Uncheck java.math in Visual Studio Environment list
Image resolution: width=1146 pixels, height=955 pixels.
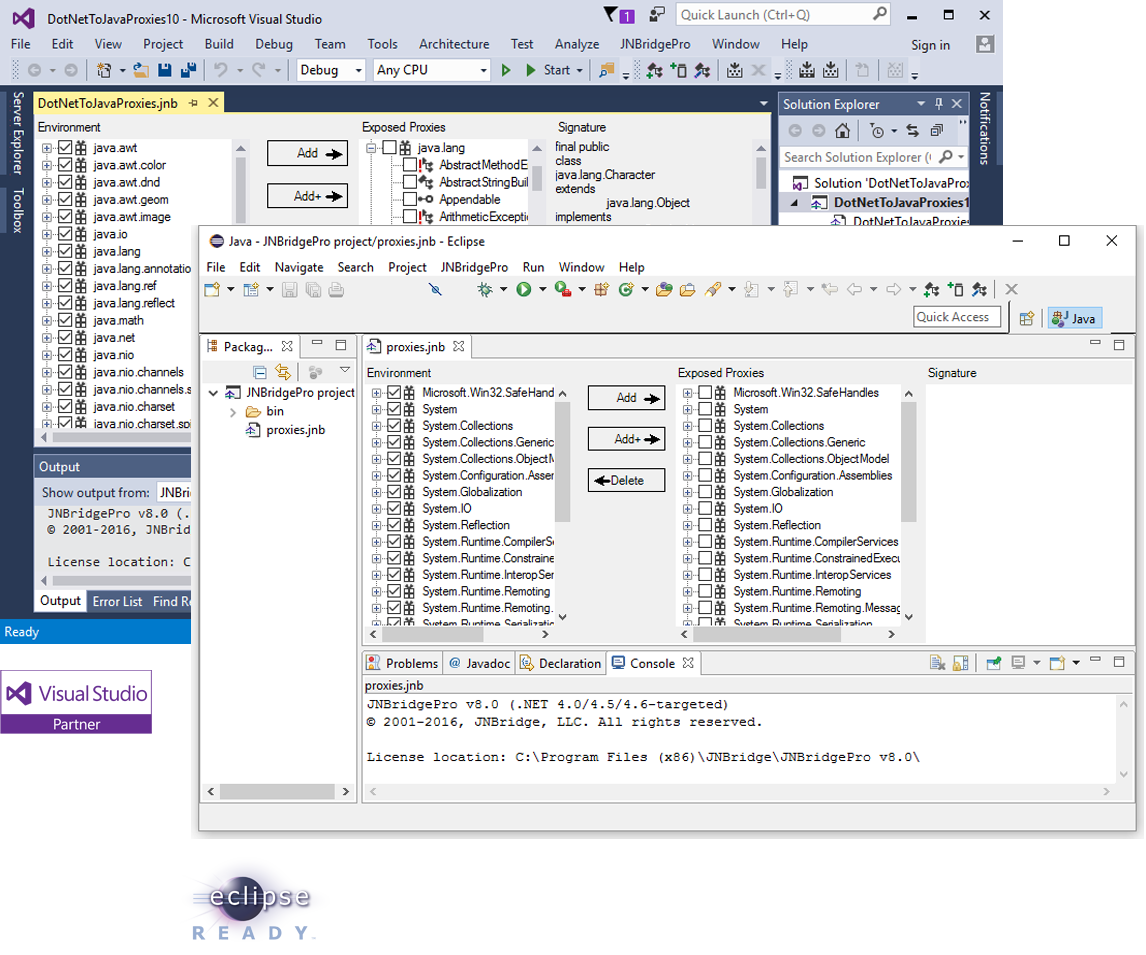click(x=65, y=320)
